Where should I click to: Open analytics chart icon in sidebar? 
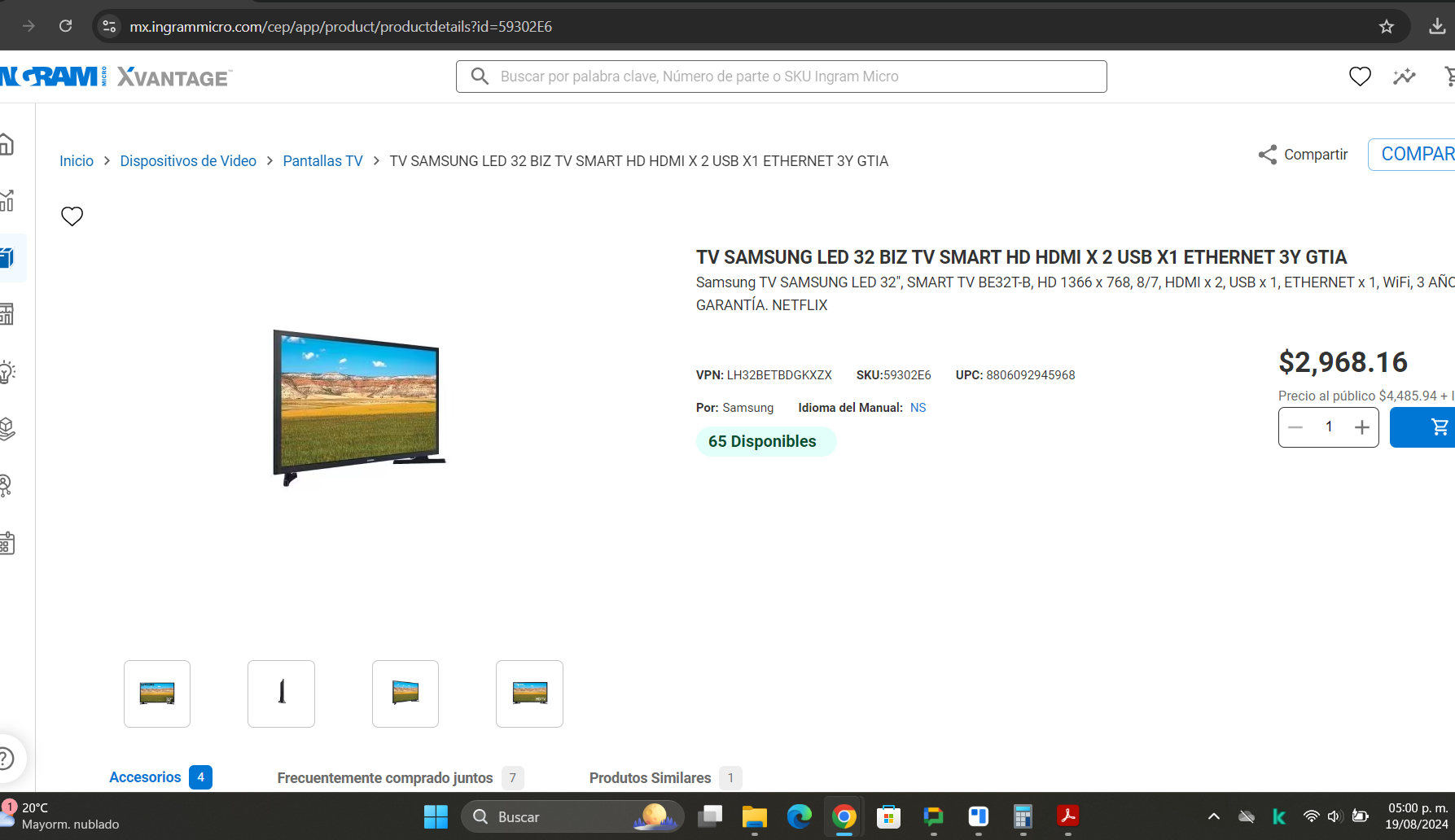pos(7,200)
